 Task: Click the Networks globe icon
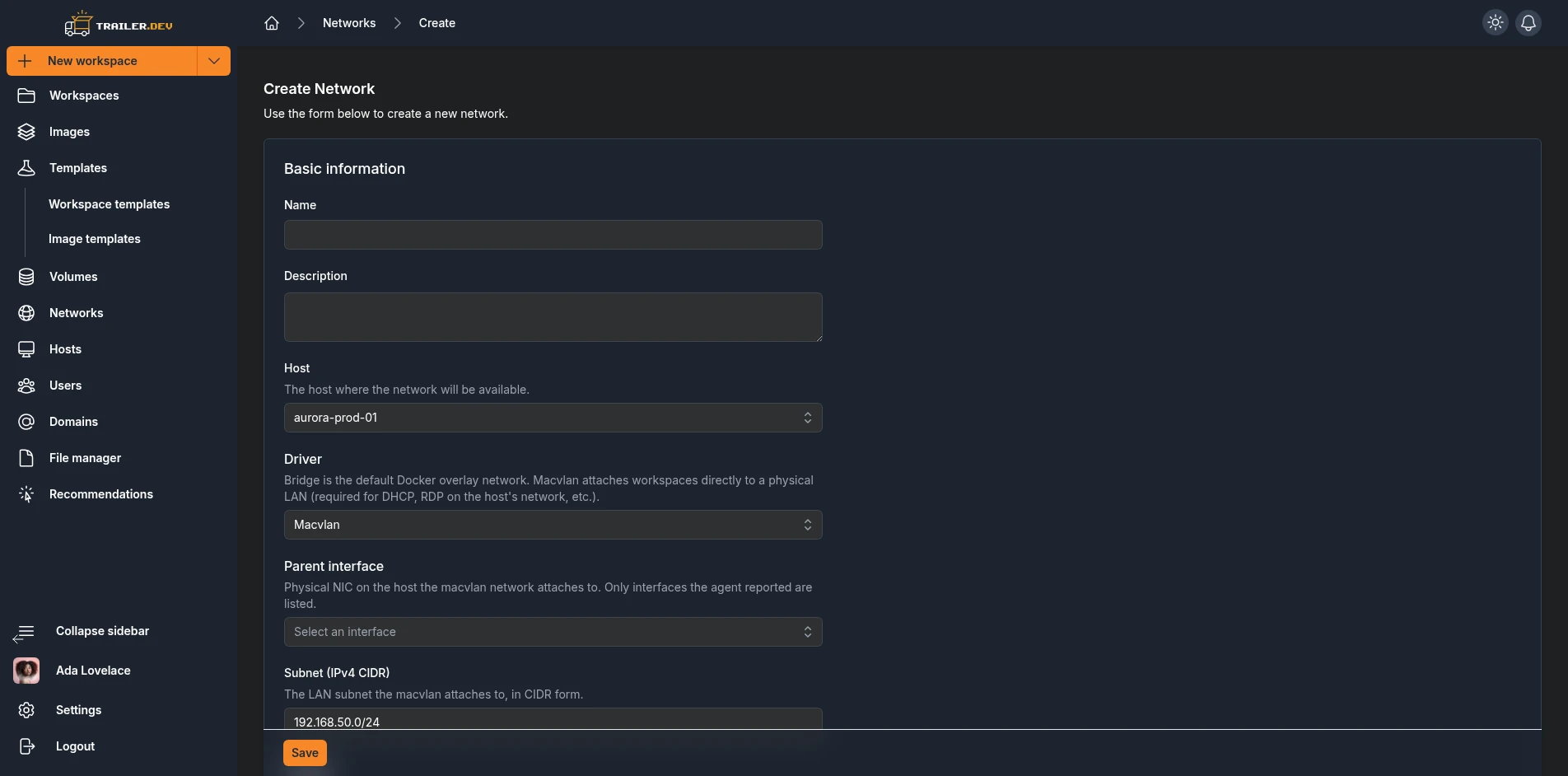coord(26,313)
